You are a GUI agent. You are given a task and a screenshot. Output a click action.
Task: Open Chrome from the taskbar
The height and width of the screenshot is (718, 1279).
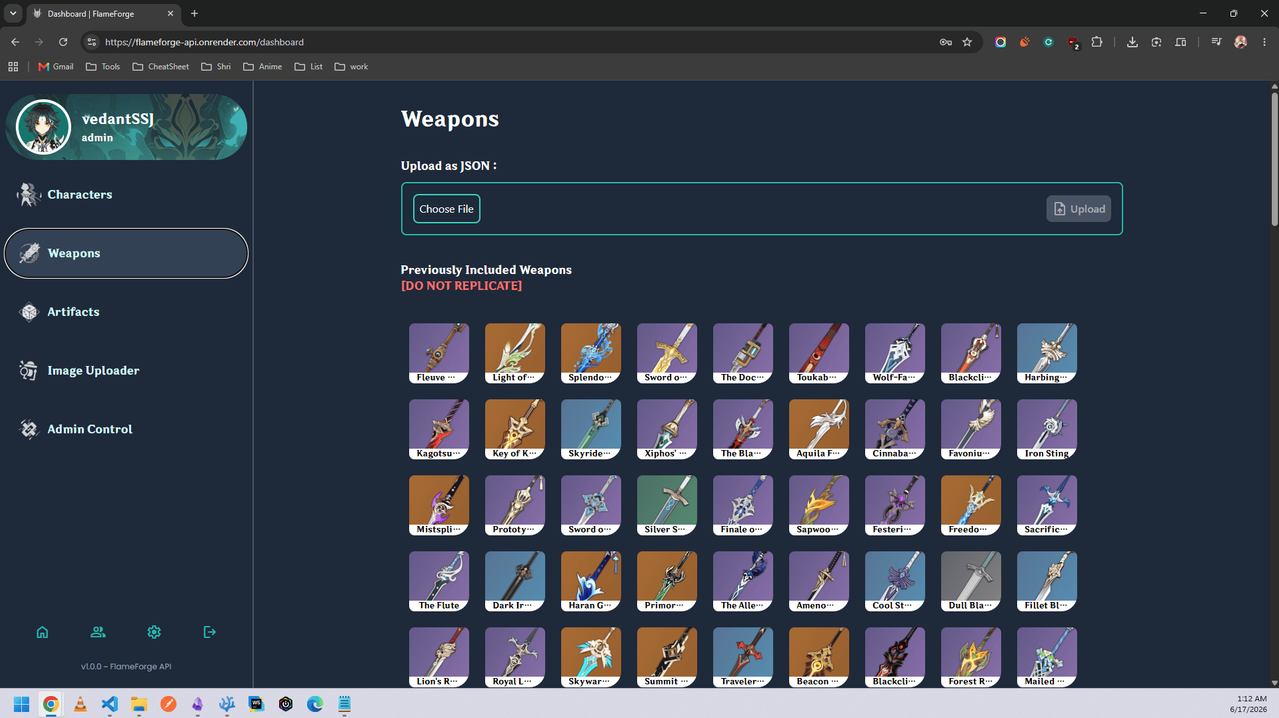point(51,704)
